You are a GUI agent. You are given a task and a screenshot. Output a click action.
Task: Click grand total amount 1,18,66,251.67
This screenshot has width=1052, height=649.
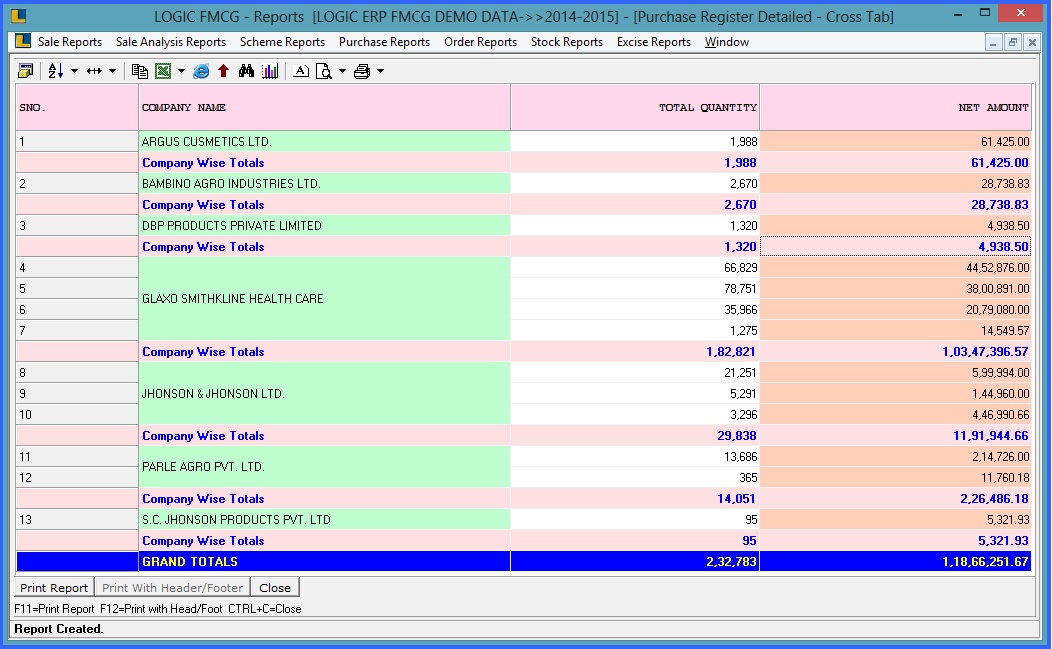[x=896, y=562]
